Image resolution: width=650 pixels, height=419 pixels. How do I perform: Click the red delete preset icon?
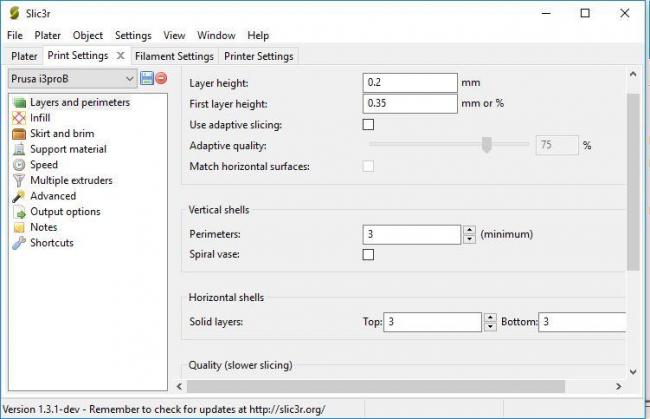tap(161, 78)
